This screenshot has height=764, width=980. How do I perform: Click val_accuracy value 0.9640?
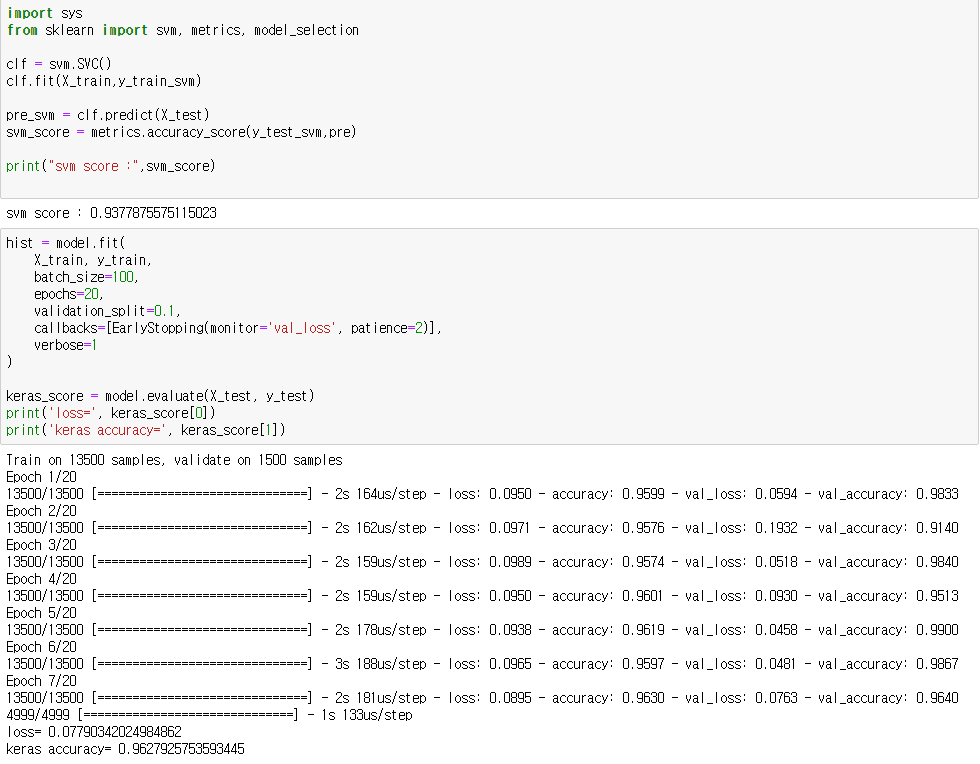coord(938,698)
